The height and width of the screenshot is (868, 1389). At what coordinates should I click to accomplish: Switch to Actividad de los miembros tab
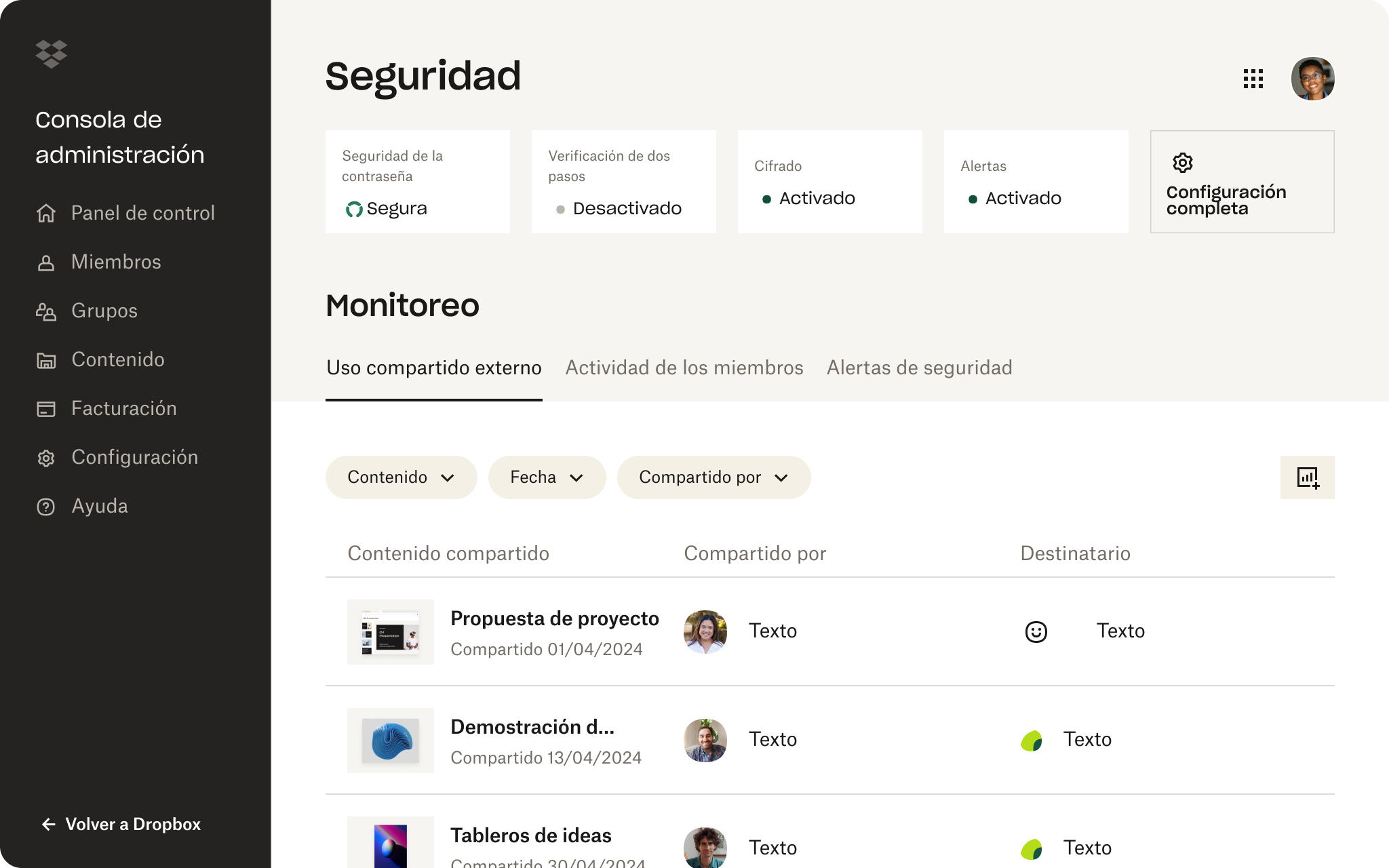coord(684,368)
